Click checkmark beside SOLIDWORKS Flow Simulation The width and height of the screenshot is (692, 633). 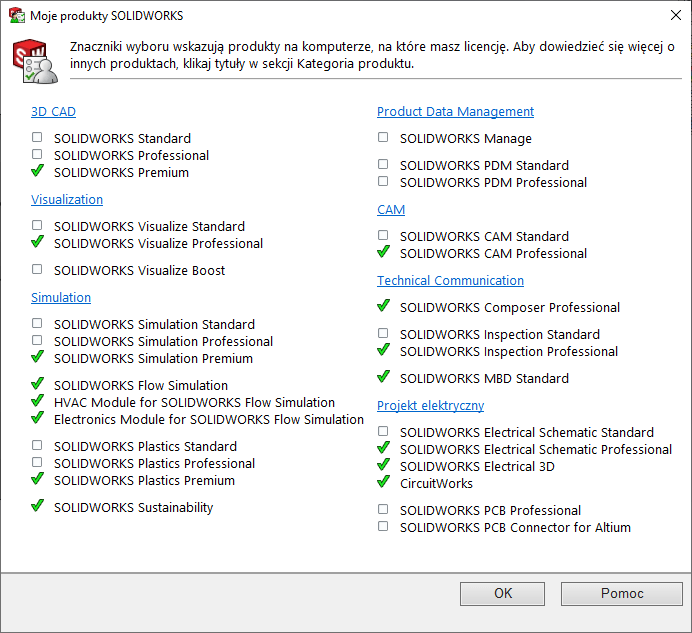pos(38,383)
